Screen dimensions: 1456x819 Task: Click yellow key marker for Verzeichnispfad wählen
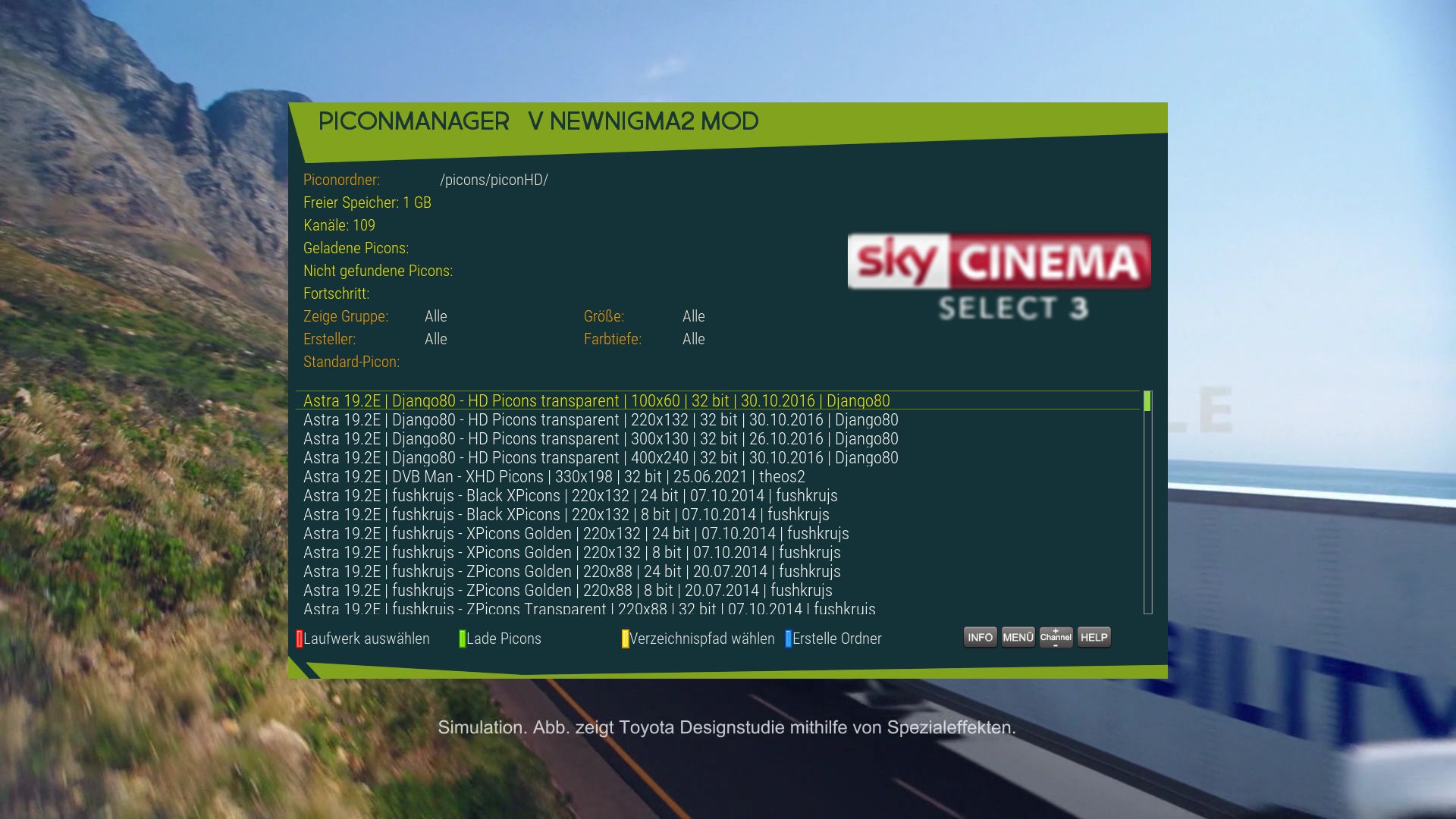(625, 639)
